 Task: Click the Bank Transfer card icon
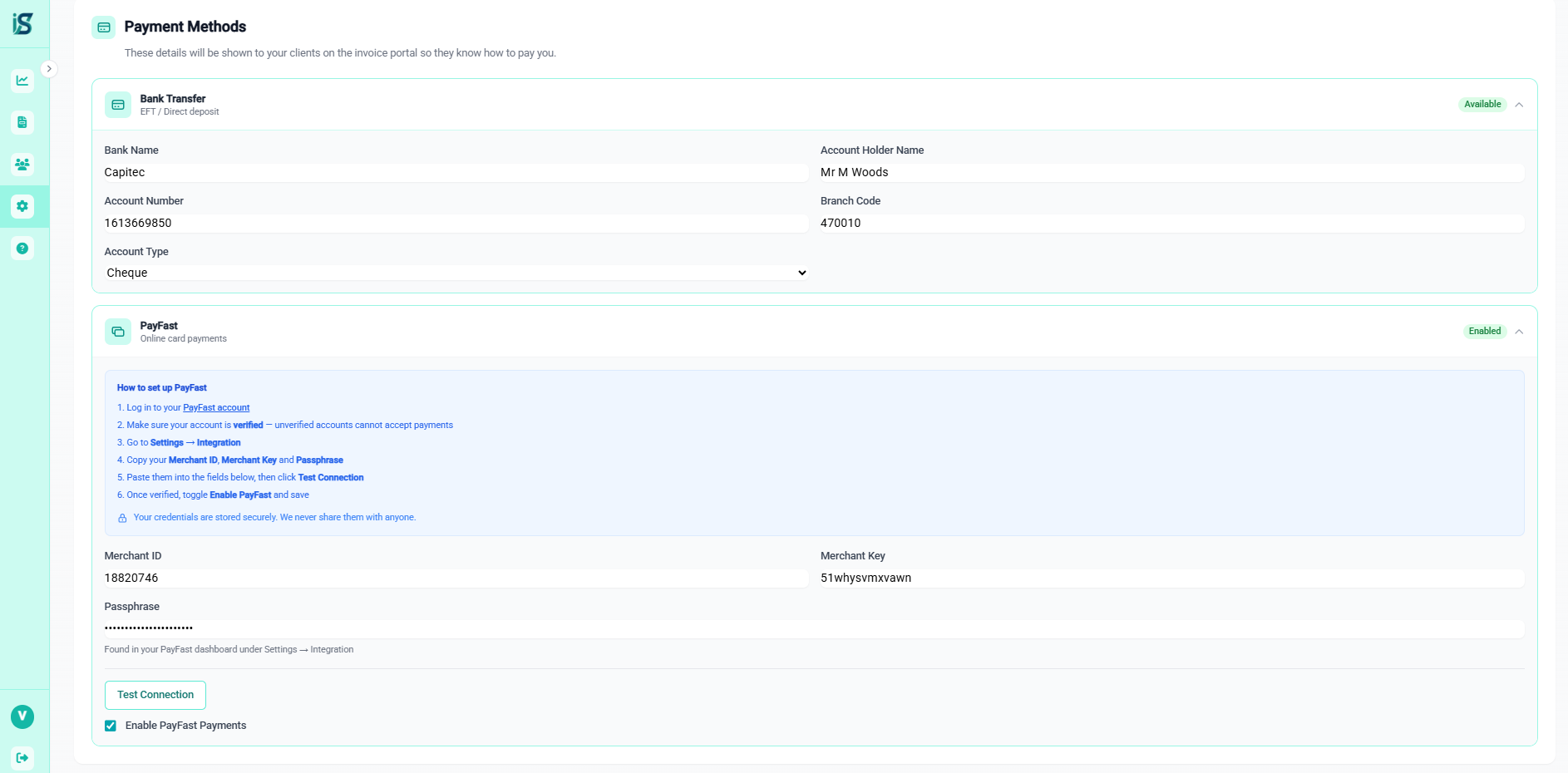point(118,105)
